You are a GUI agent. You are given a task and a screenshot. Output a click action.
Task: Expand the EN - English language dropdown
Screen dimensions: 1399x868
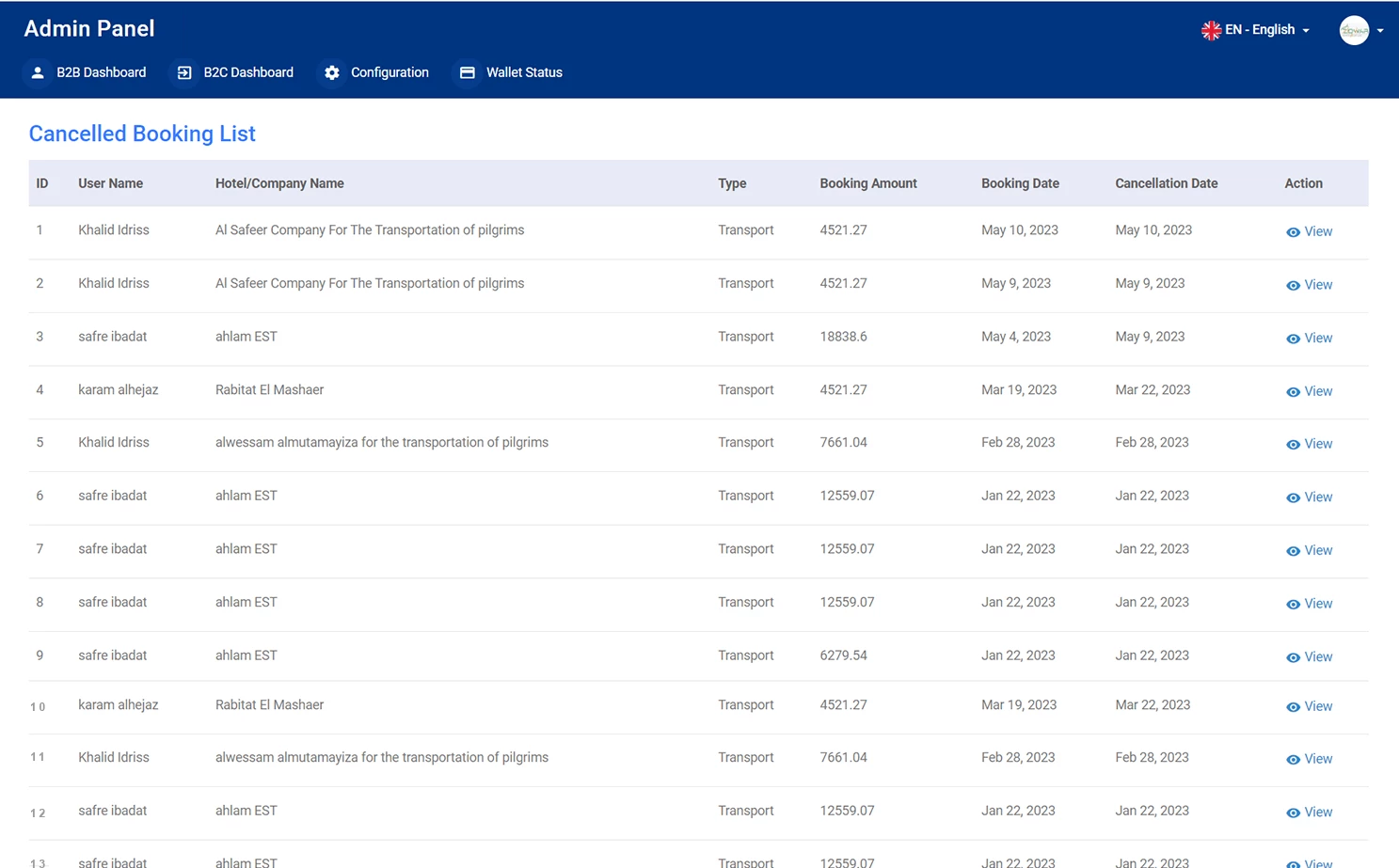(x=1261, y=29)
